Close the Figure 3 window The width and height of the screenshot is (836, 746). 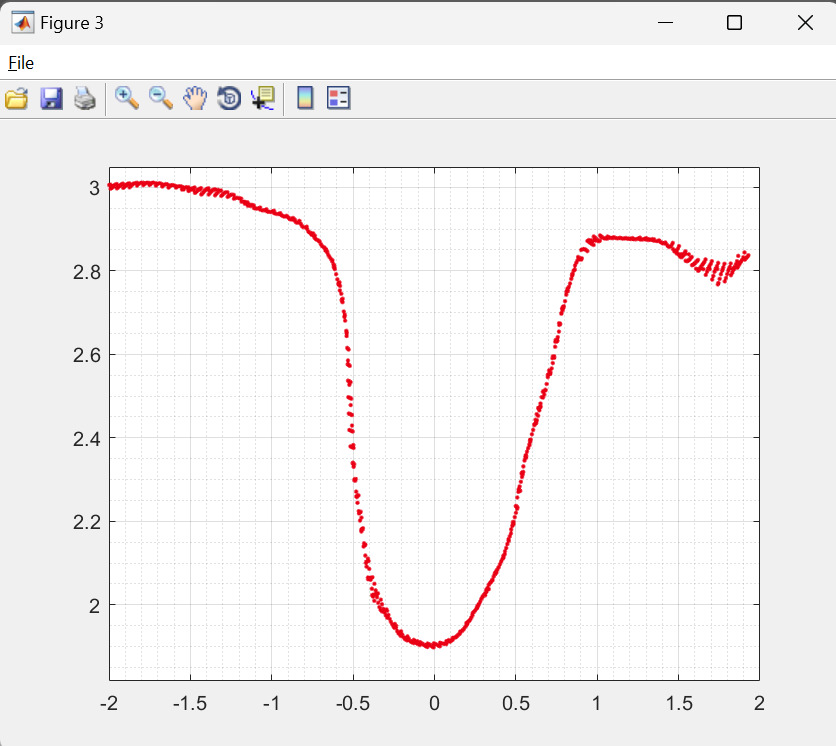click(804, 22)
